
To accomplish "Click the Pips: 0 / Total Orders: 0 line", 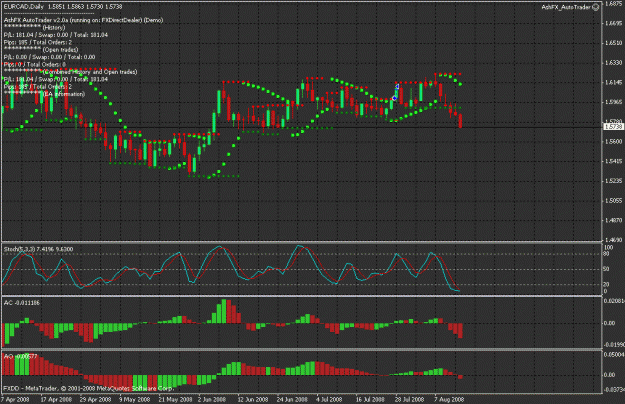I will [35, 64].
